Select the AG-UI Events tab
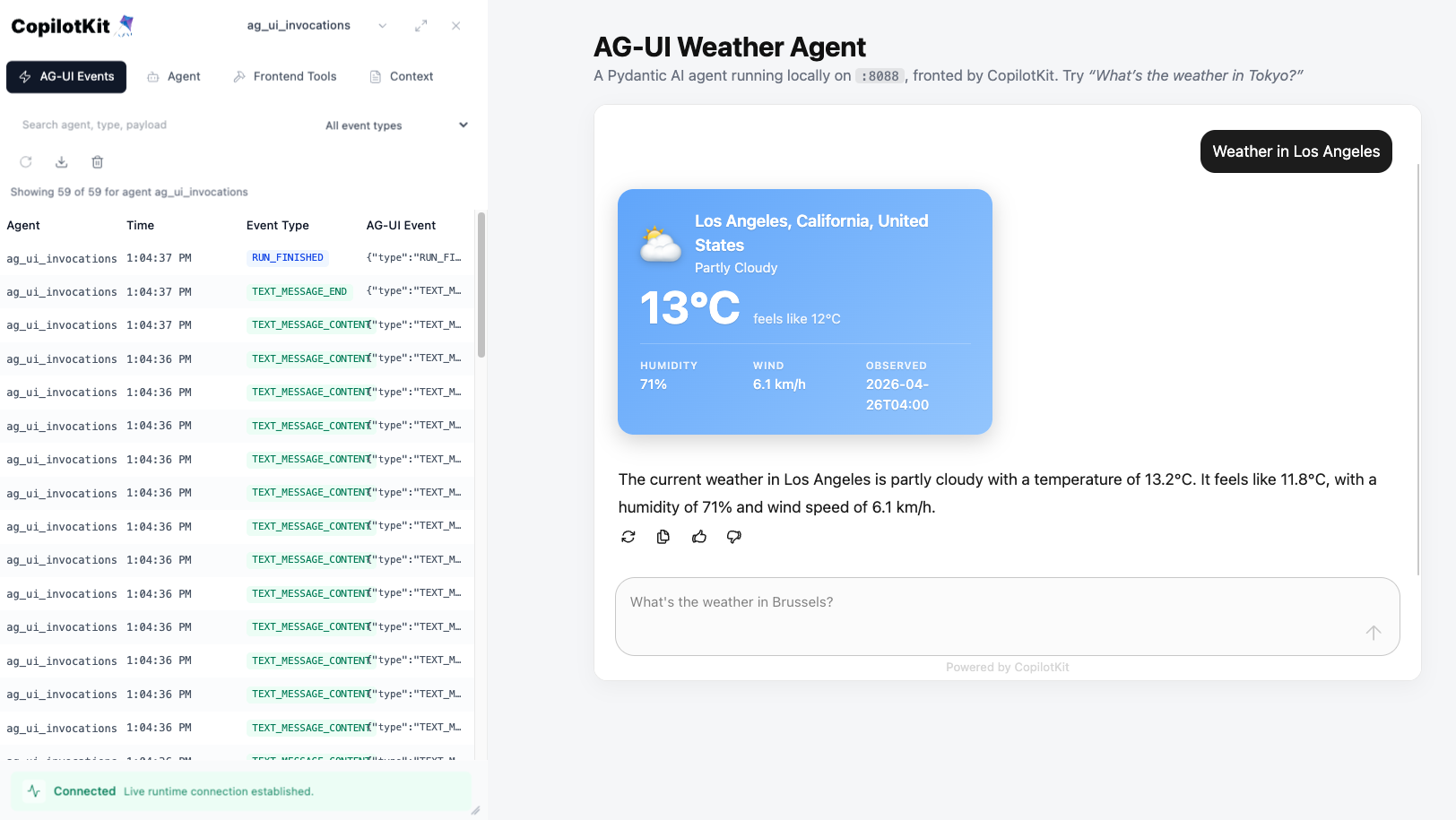The image size is (1456, 820). pos(66,77)
